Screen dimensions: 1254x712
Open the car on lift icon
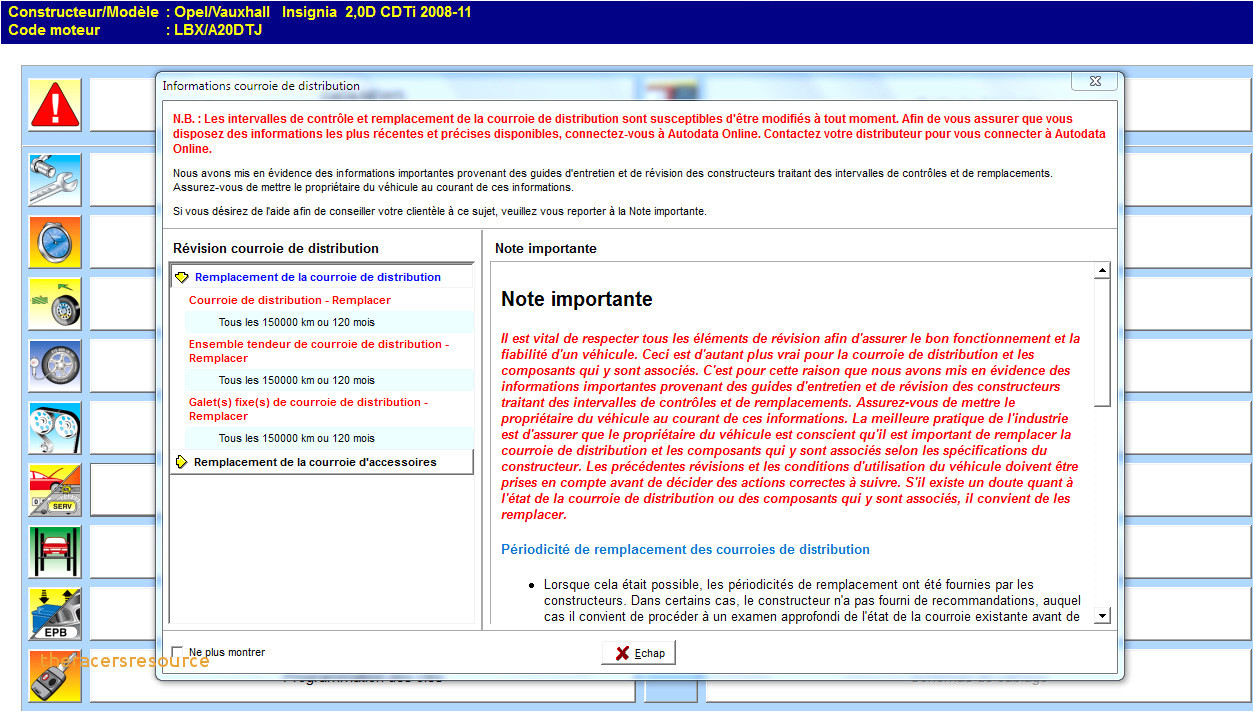55,552
